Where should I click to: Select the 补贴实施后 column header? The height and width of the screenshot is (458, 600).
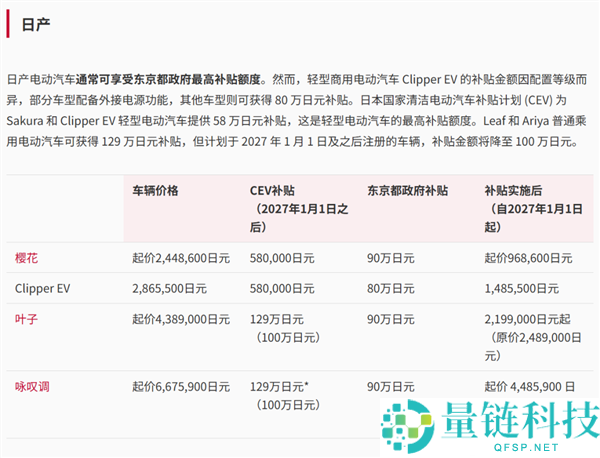click(x=513, y=191)
